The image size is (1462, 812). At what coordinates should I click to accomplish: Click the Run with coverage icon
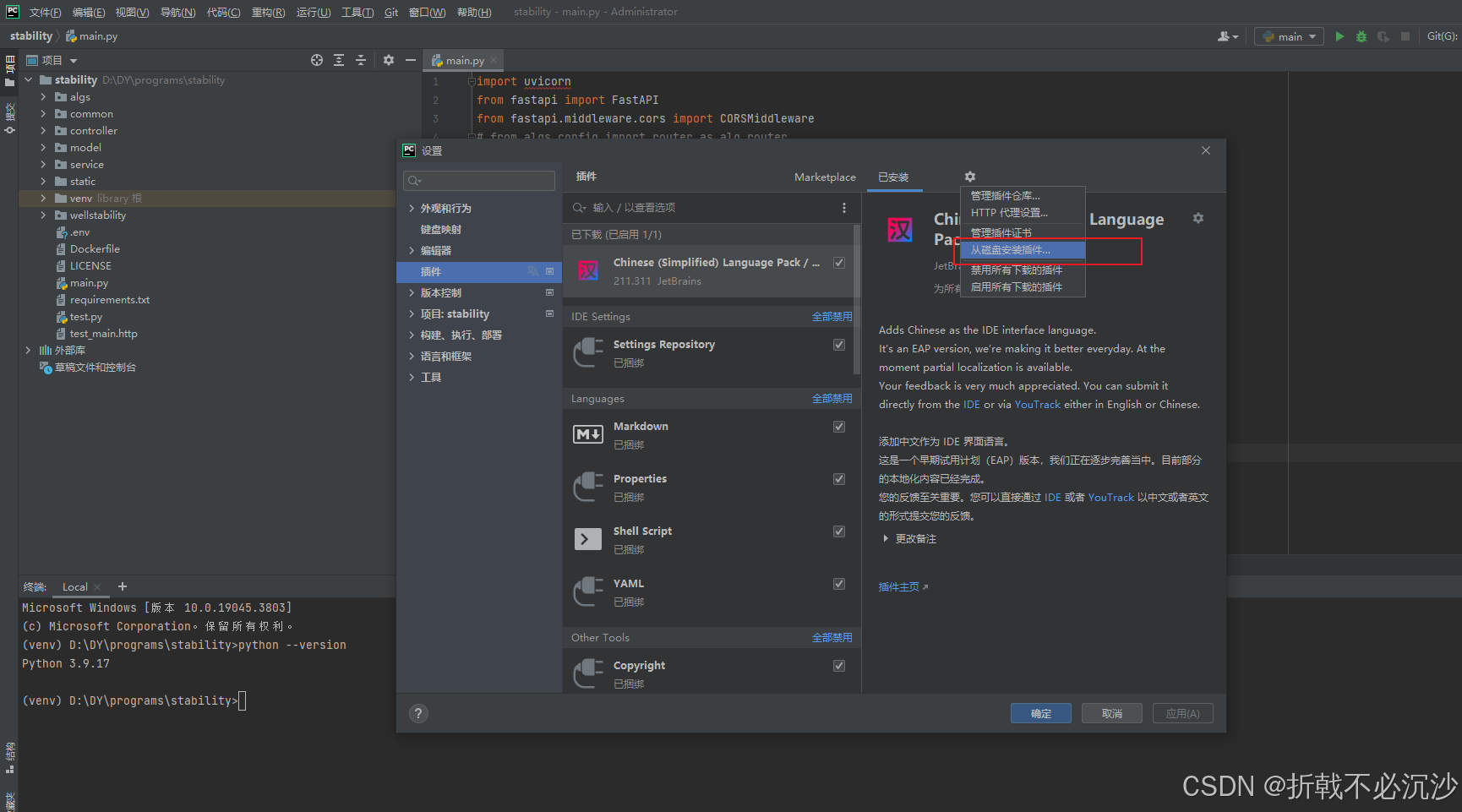[1383, 36]
